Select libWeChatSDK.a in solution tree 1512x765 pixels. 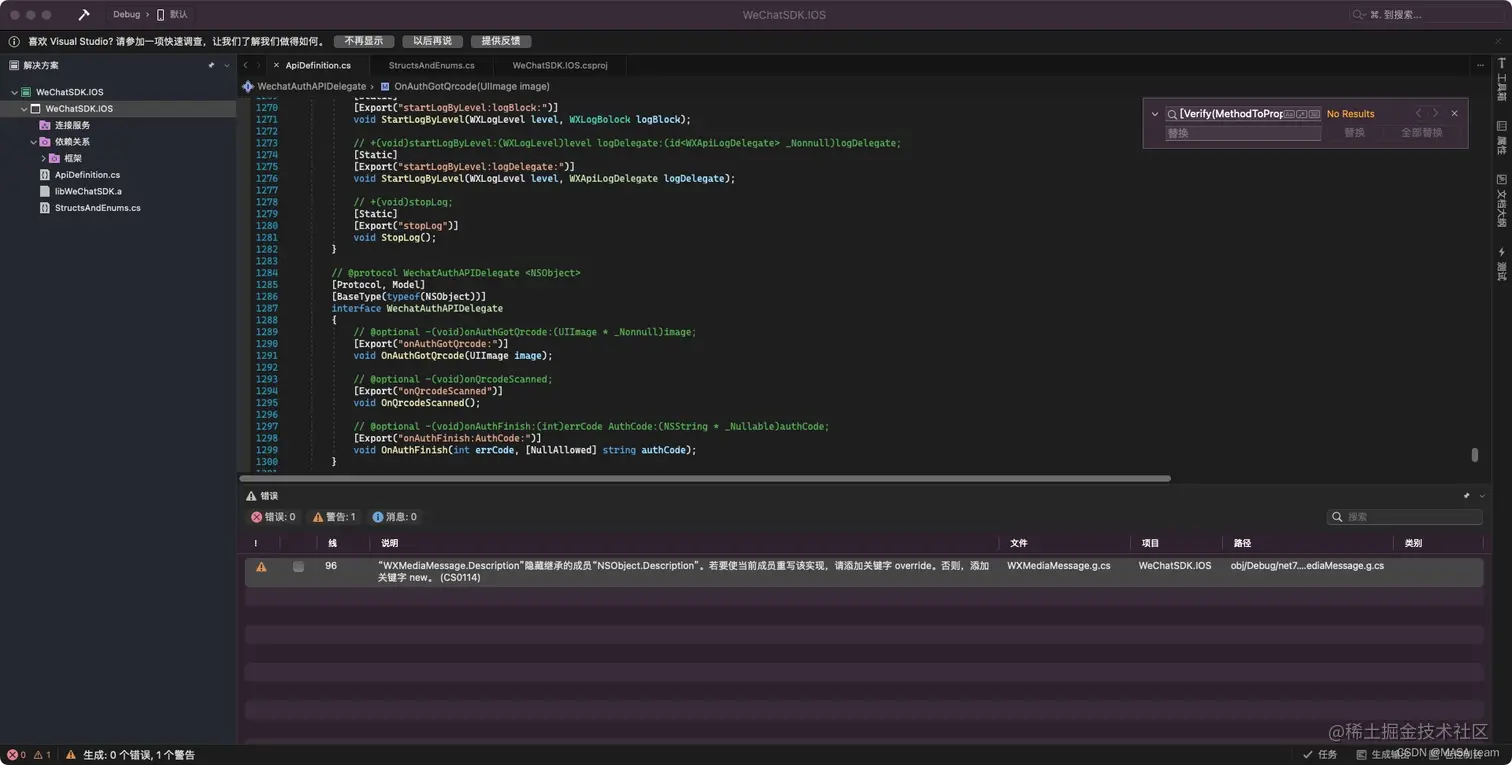tap(88, 191)
